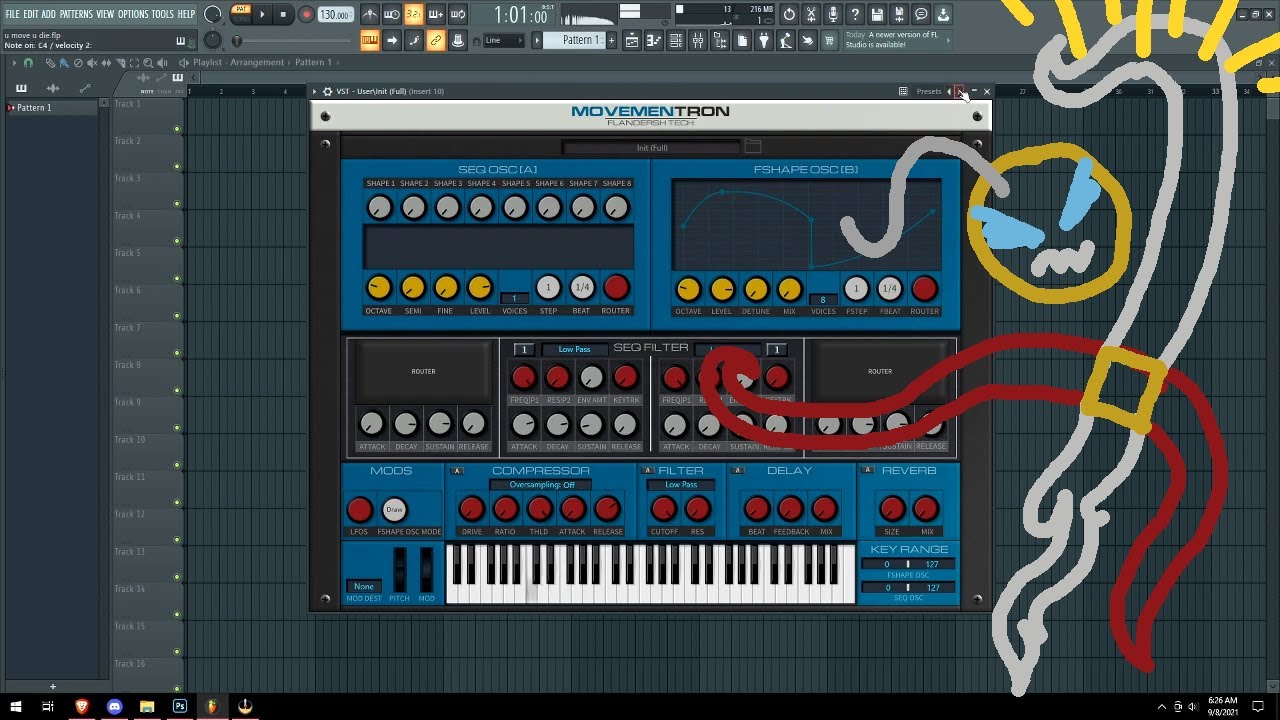Open the EDIT menu
Image resolution: width=1280 pixels, height=720 pixels.
pyautogui.click(x=31, y=14)
